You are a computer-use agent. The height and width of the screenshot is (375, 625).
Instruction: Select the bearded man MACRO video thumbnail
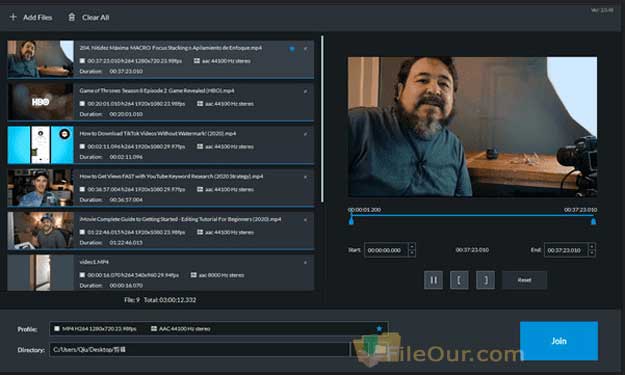pos(41,59)
